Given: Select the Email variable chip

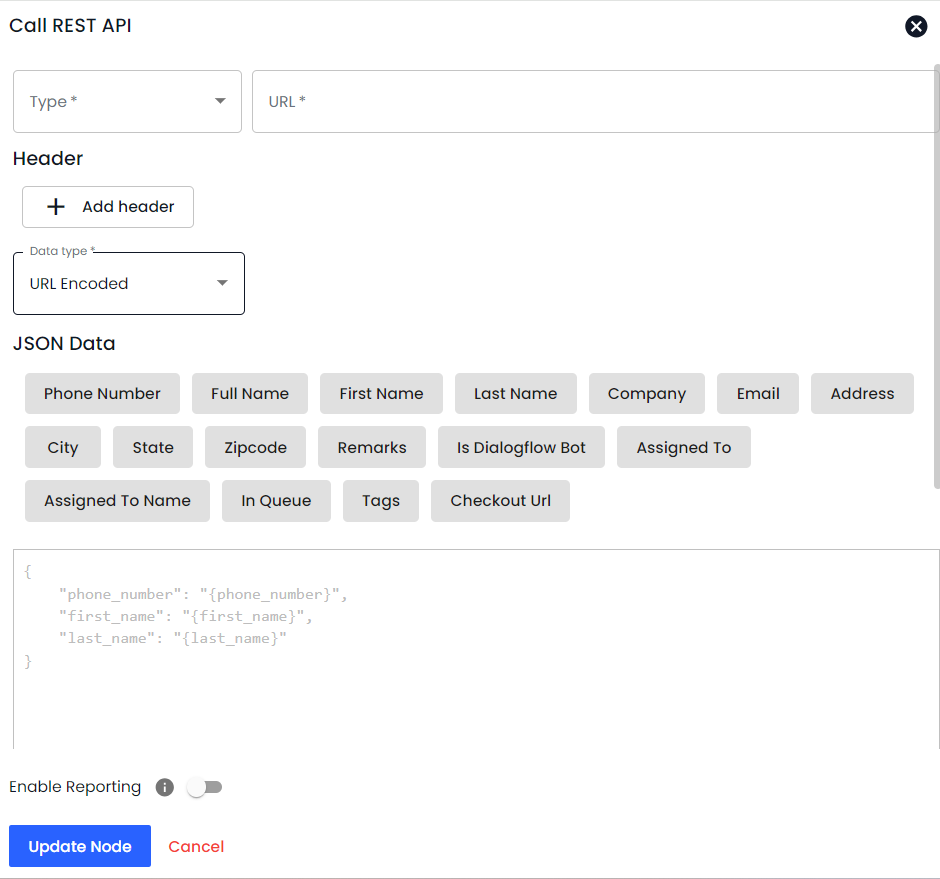Looking at the screenshot, I should coord(758,394).
